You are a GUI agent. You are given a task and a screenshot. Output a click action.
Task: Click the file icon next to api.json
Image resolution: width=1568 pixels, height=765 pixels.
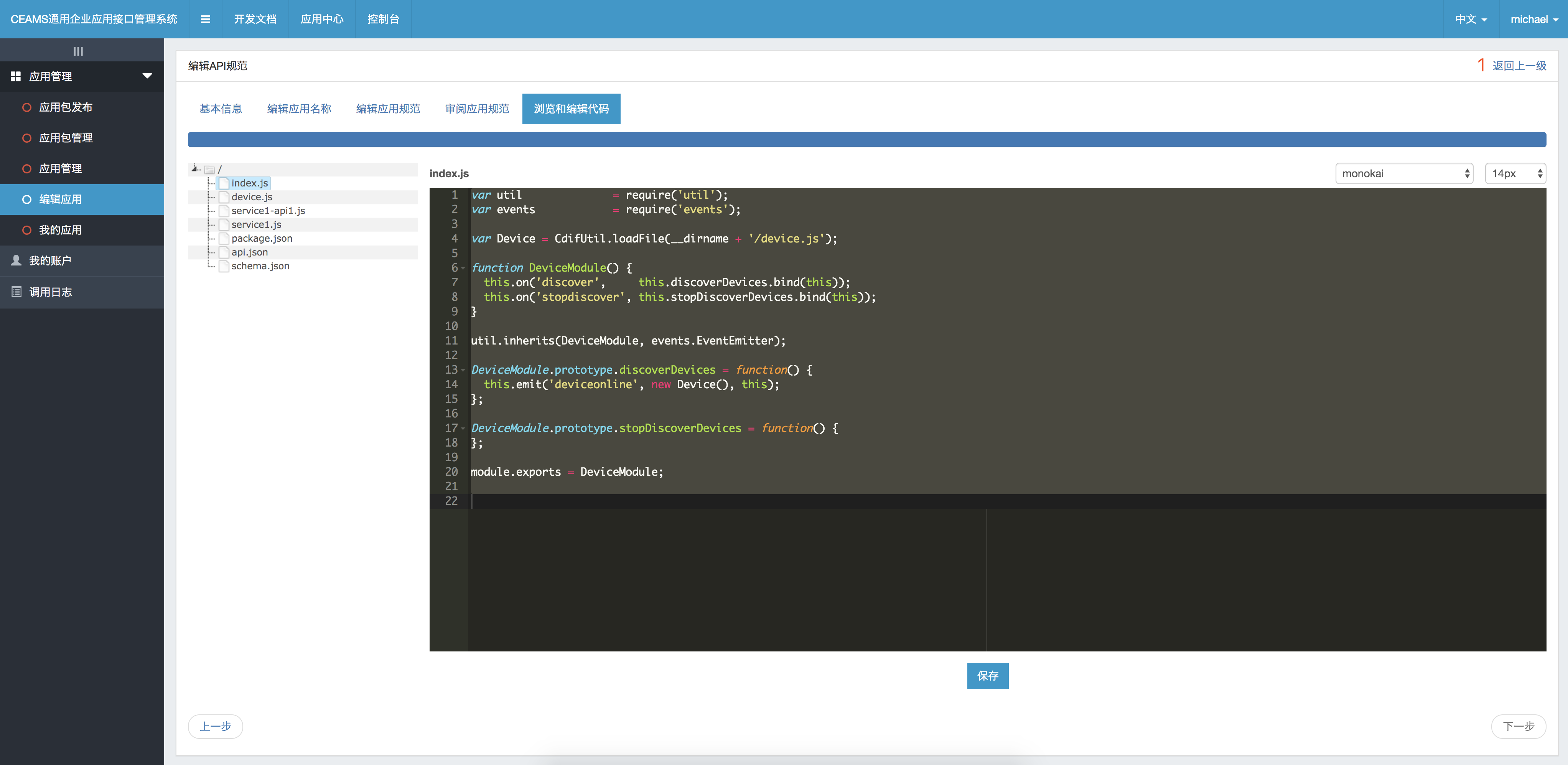(x=223, y=252)
